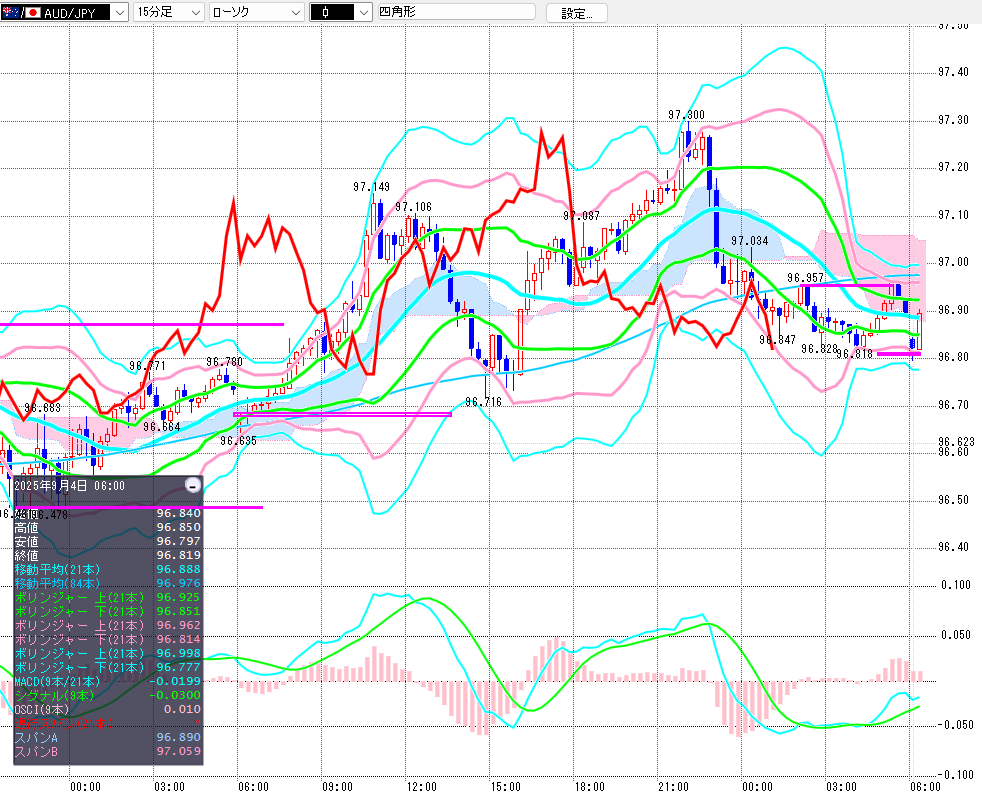Click the 96.771 price label

[148, 366]
